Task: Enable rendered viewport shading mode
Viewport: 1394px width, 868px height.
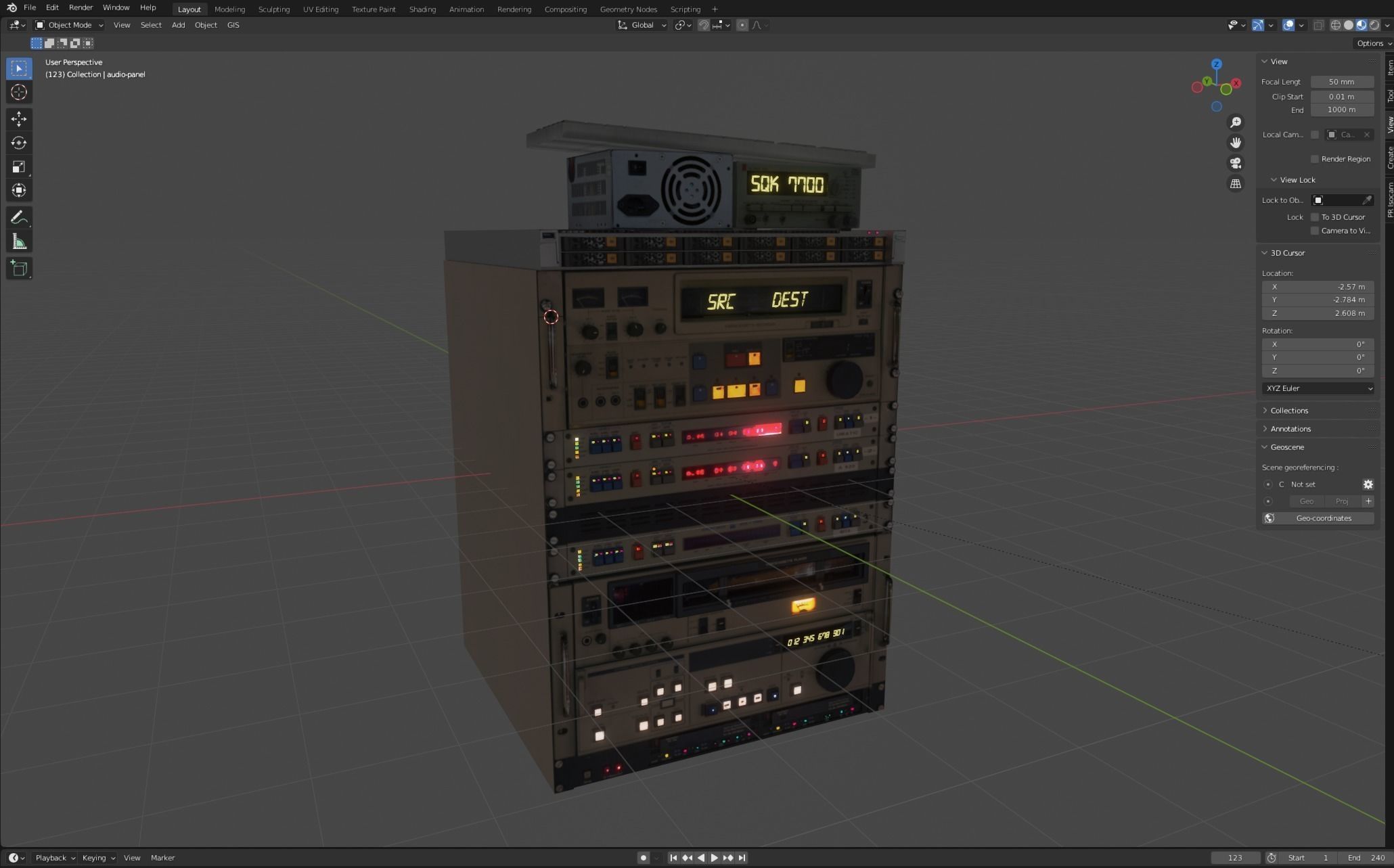Action: tap(1374, 25)
